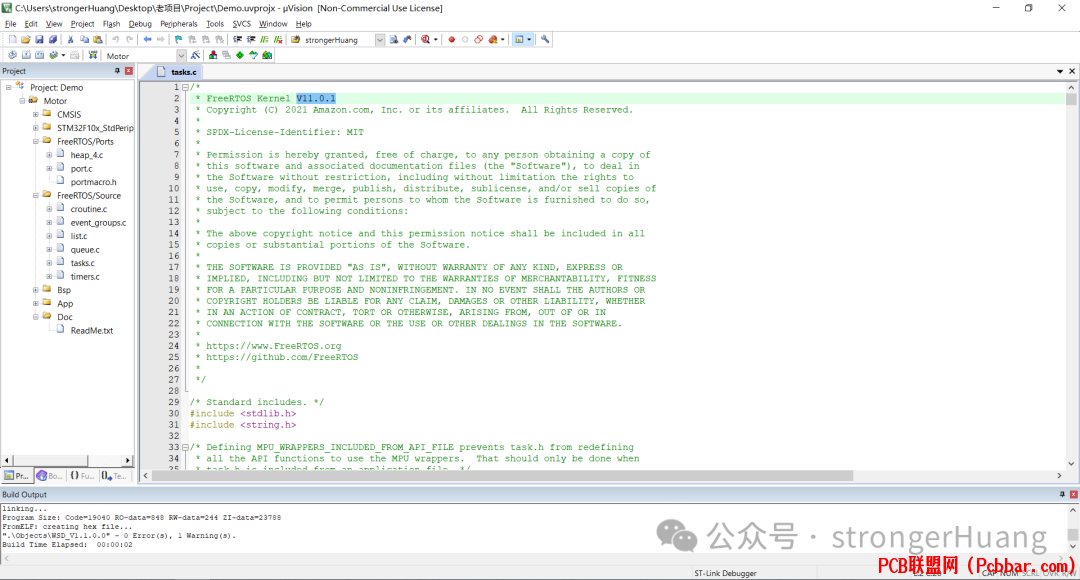
Task: Insert a breakpoint using the red dot icon
Action: (x=452, y=40)
